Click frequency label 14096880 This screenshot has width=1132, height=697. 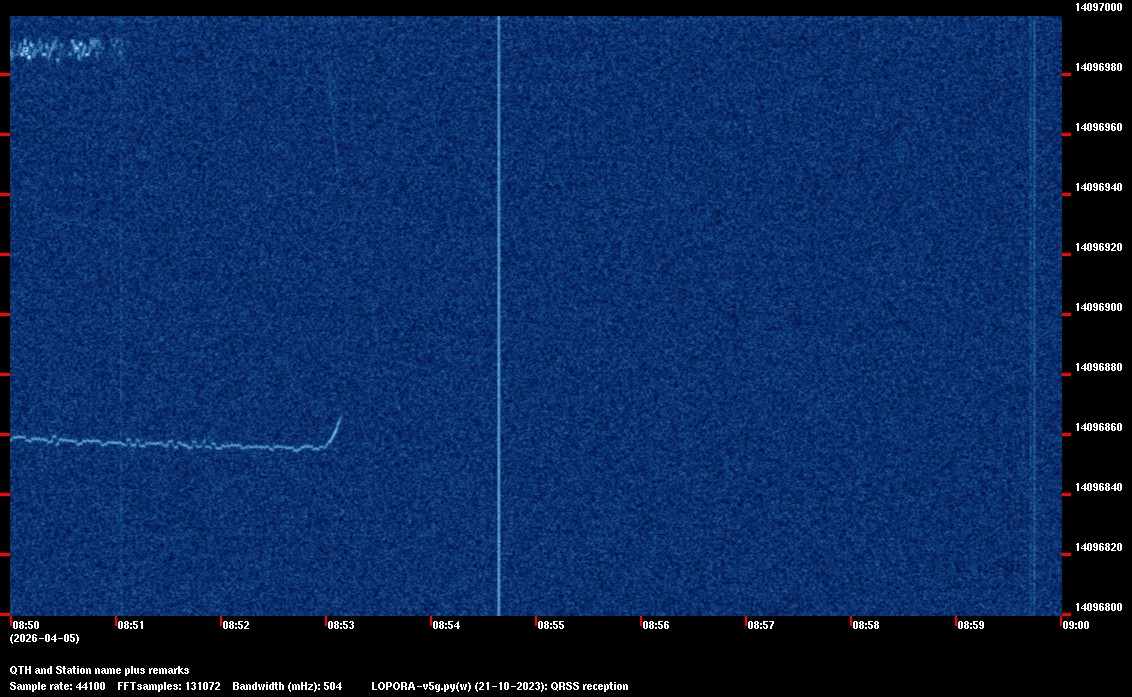1099,367
